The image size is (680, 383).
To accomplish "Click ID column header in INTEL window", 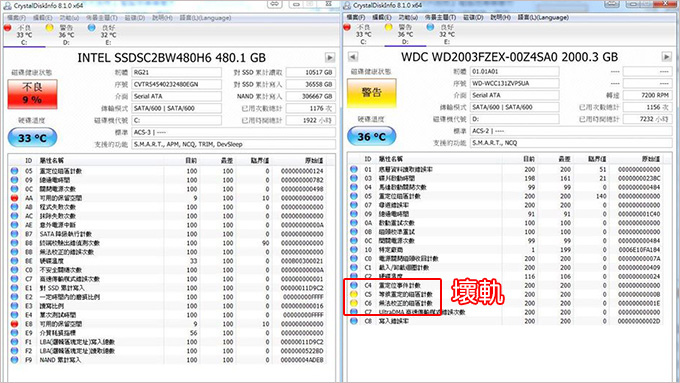I will click(29, 160).
